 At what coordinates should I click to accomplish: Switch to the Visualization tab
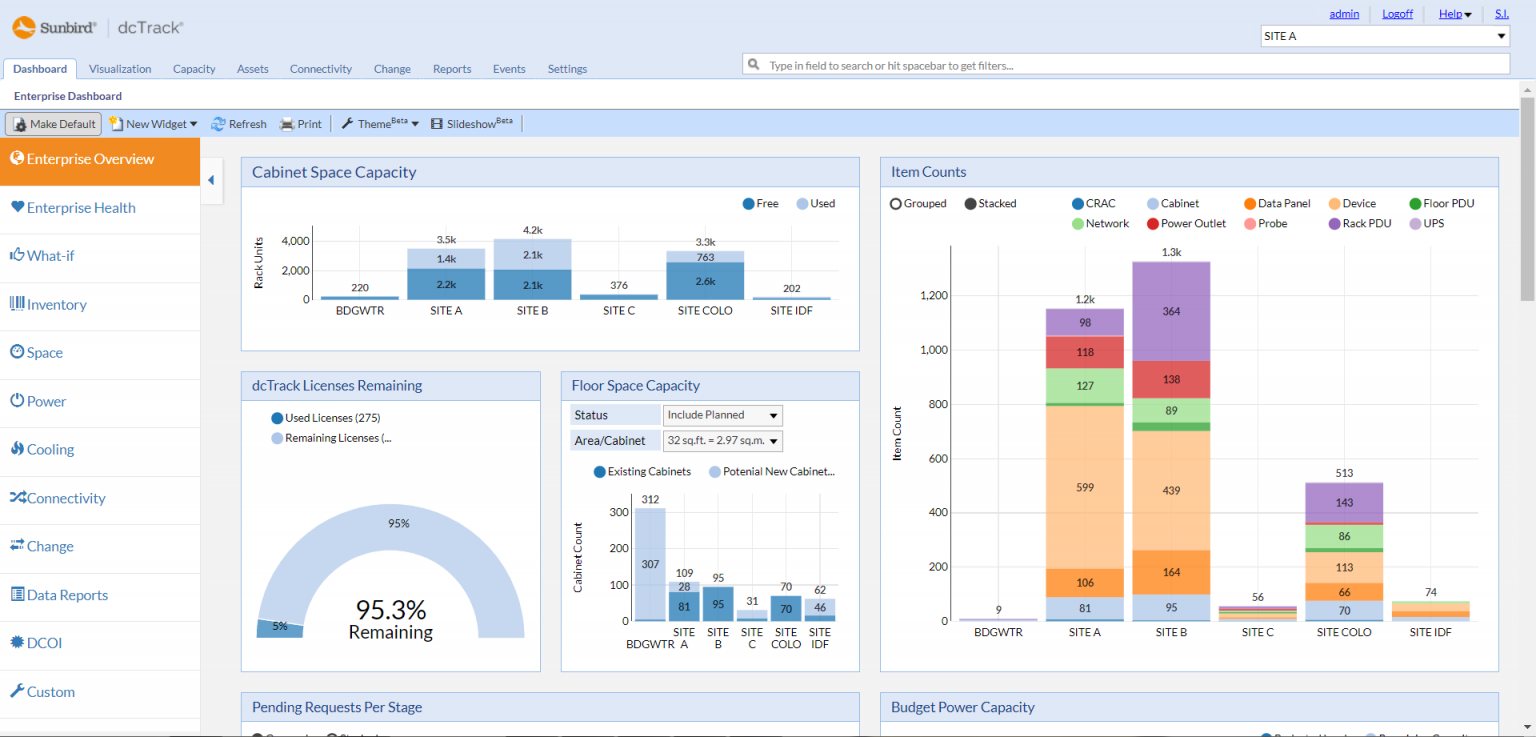click(x=120, y=69)
